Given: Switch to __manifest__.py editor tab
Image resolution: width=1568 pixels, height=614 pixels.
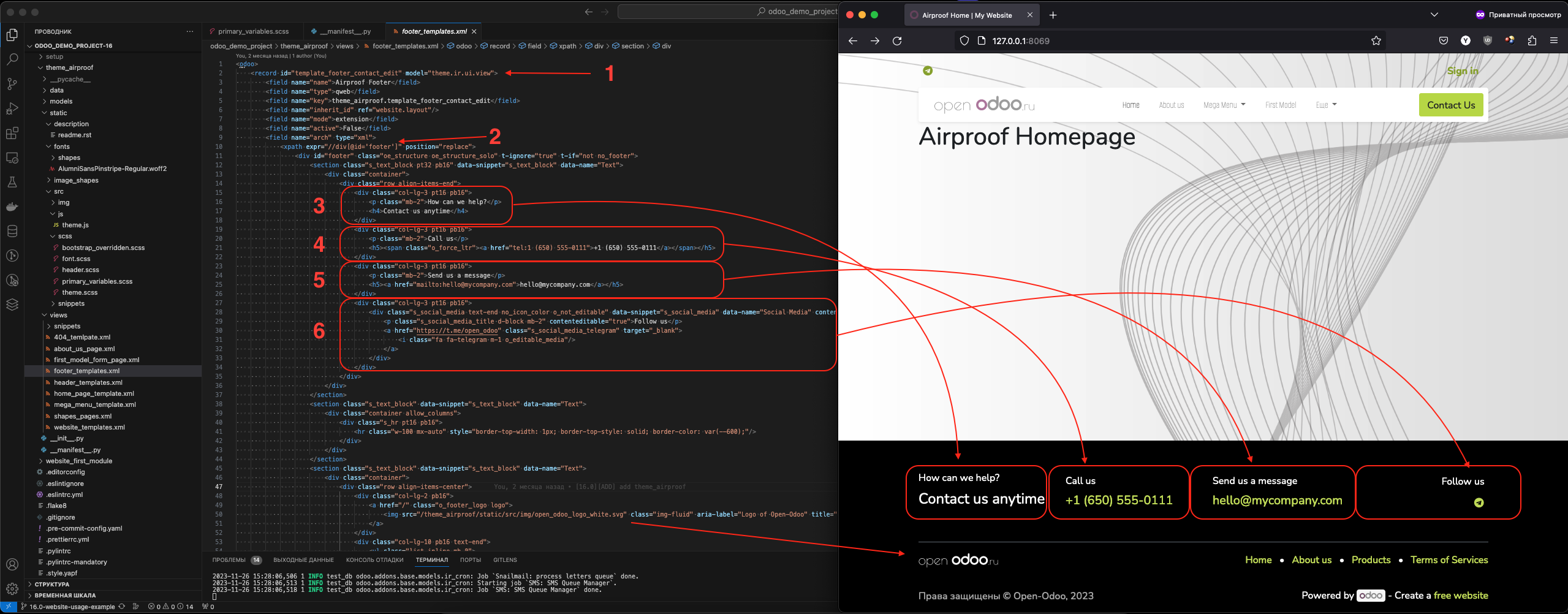Looking at the screenshot, I should click(x=344, y=31).
